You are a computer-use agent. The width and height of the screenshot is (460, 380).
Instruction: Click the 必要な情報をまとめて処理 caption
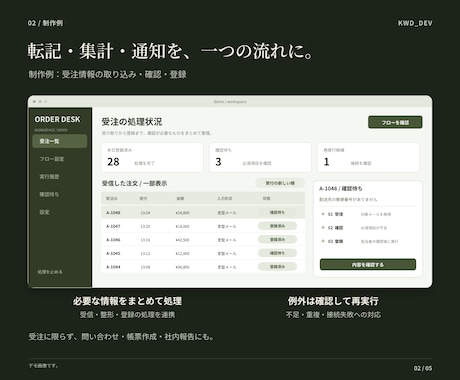127,301
